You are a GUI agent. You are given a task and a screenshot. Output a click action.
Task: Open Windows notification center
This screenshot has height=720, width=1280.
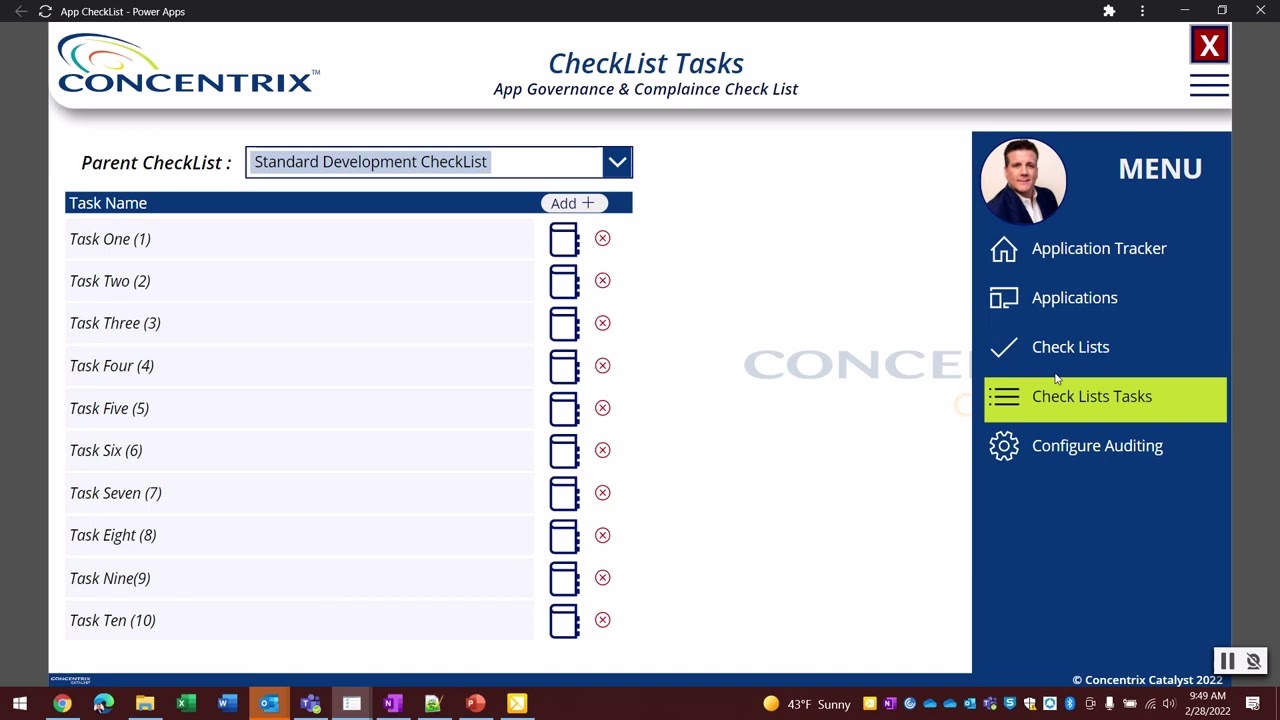tap(1253, 704)
